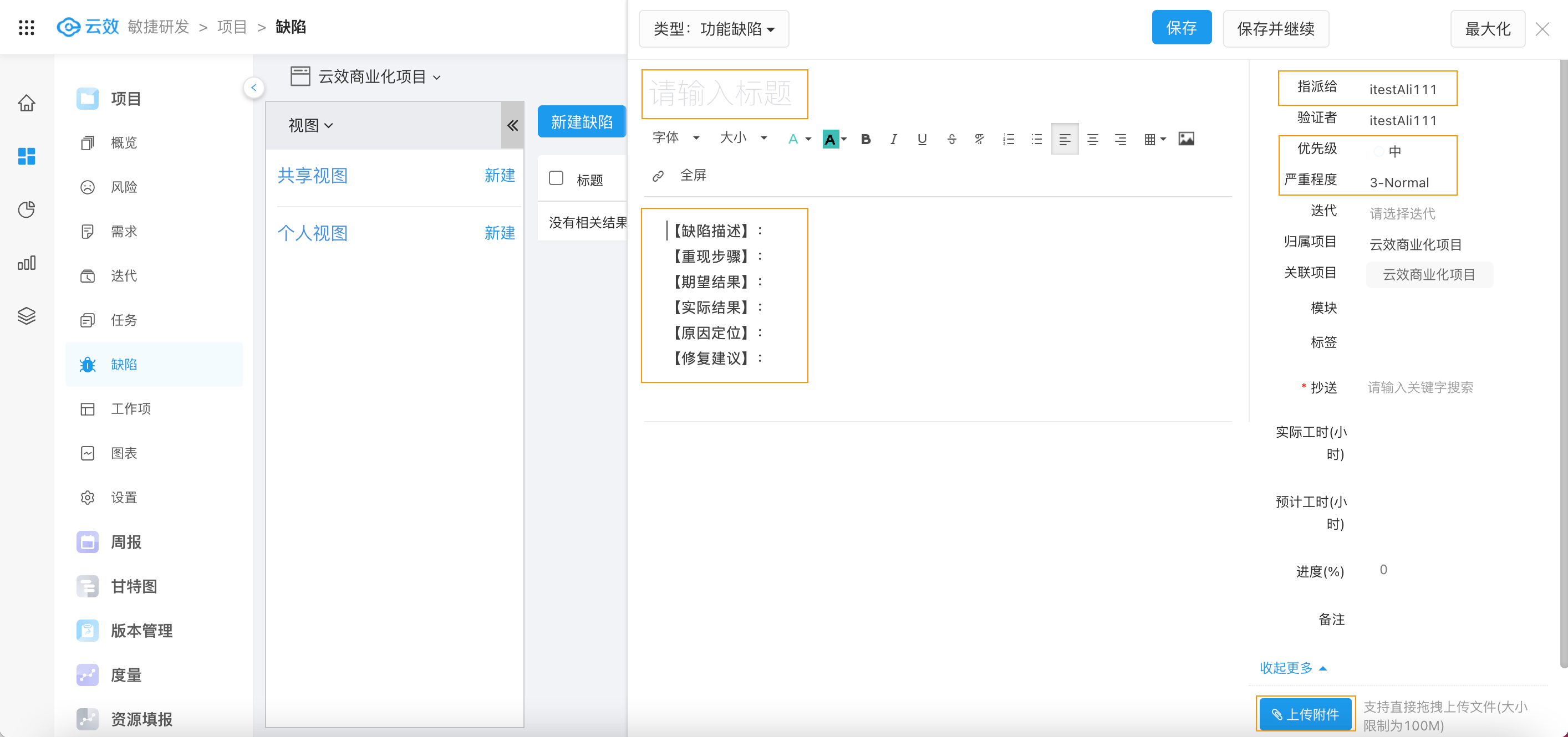Click the 上传附件 button
The width and height of the screenshot is (1568, 737).
tap(1305, 714)
